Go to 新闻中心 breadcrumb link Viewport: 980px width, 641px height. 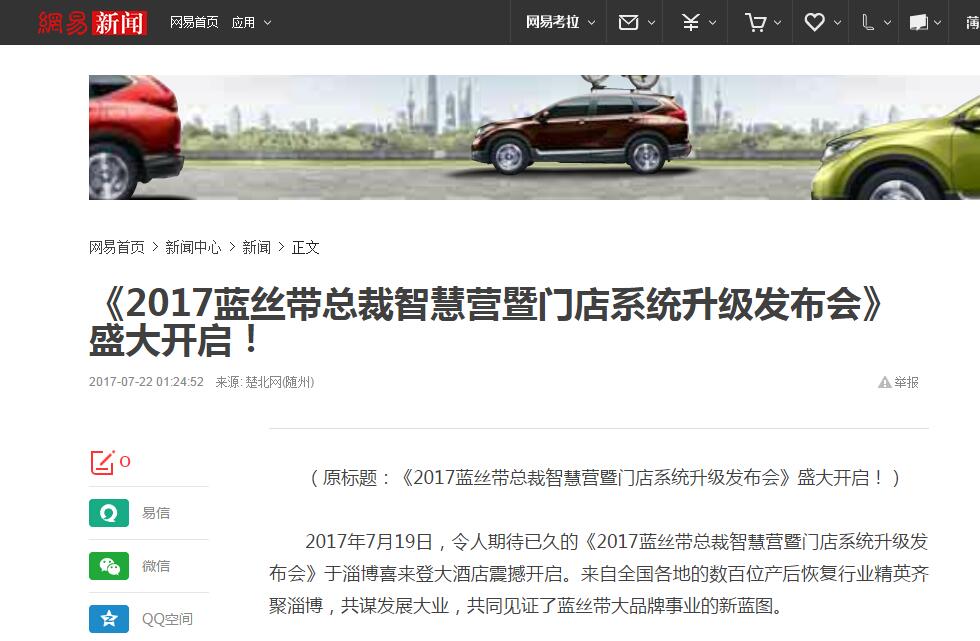click(193, 247)
